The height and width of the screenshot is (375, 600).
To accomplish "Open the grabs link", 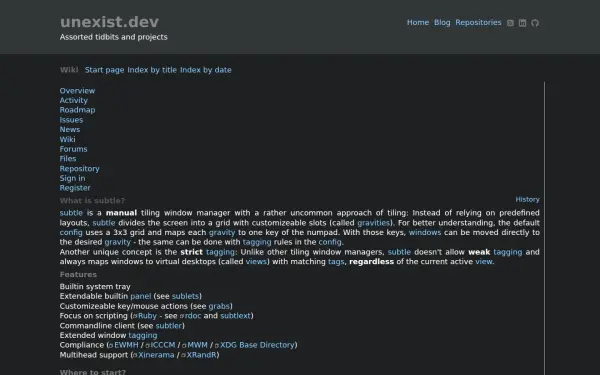I will pyautogui.click(x=219, y=306).
